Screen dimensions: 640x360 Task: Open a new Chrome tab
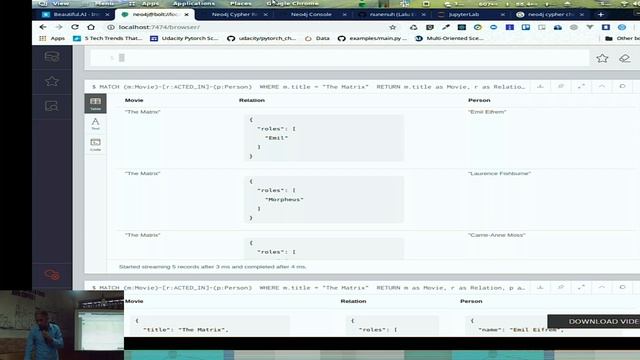tap(601, 14)
